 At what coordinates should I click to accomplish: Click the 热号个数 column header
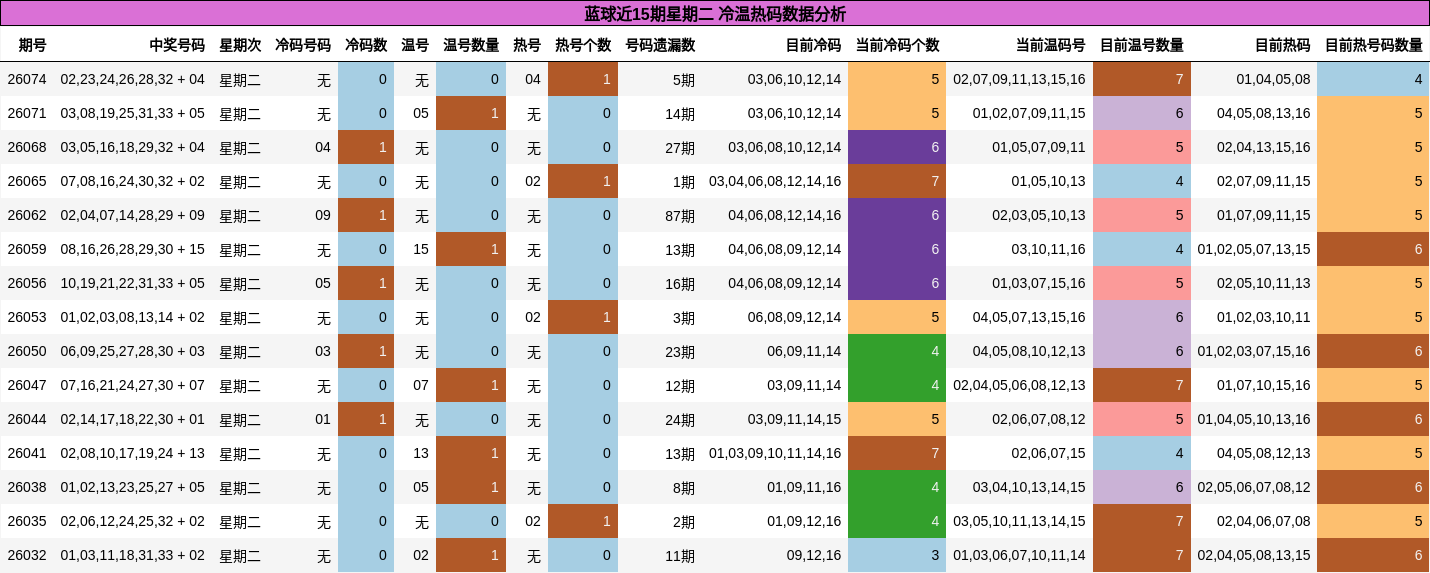coord(583,45)
